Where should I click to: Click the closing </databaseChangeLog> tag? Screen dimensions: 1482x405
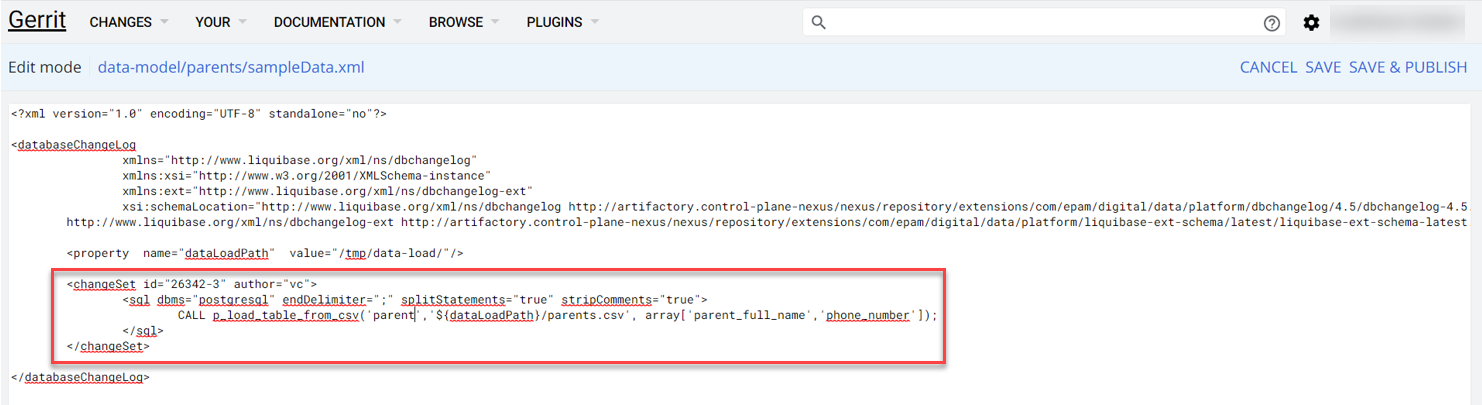(81, 377)
